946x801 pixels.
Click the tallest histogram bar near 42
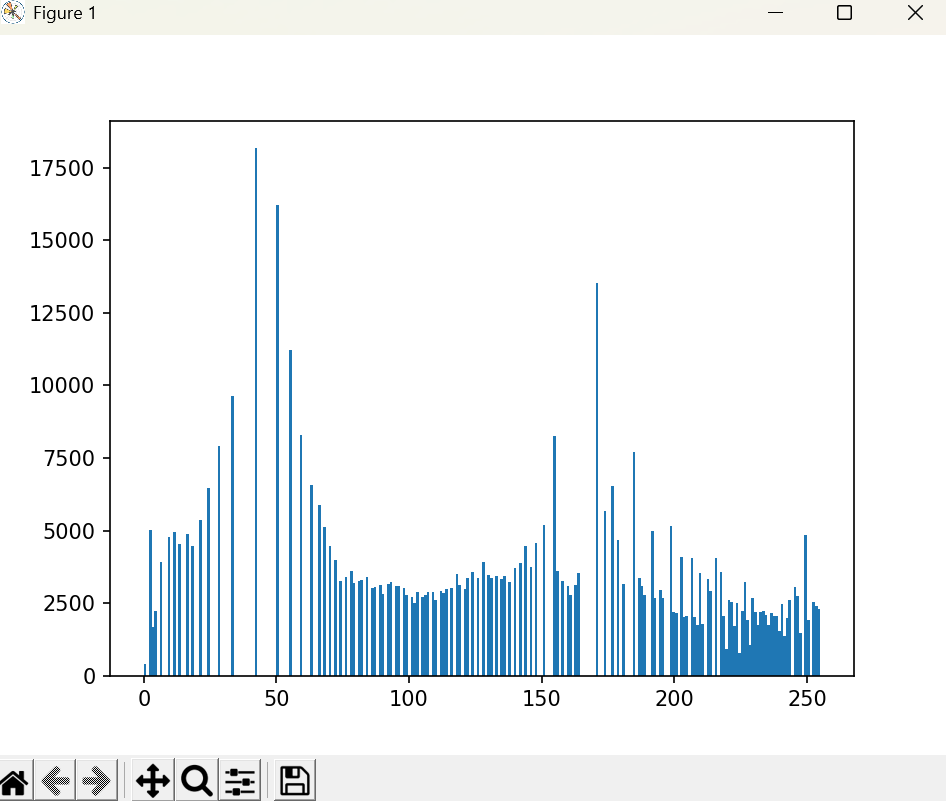(x=256, y=411)
